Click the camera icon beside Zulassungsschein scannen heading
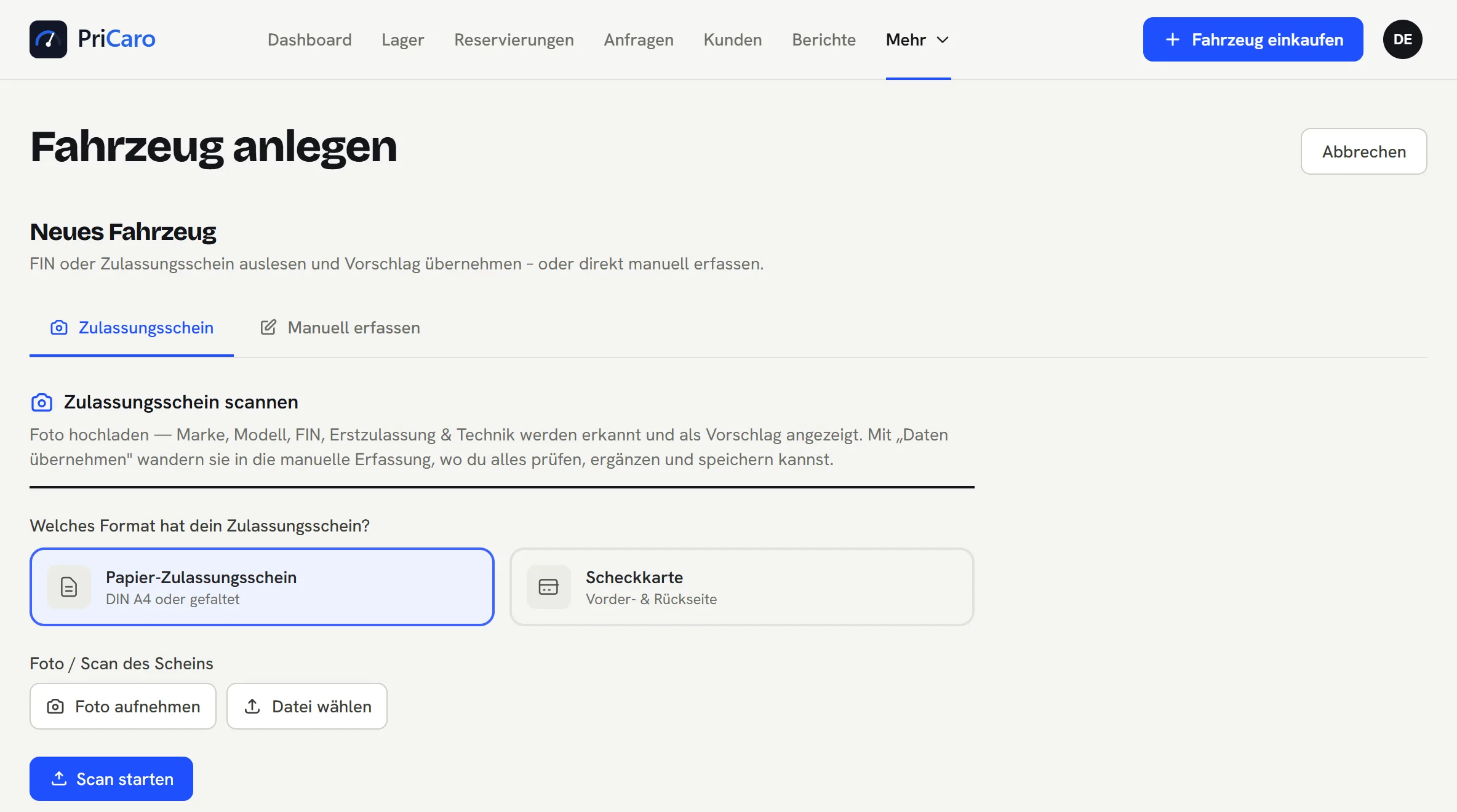The image size is (1457, 812). pos(42,402)
